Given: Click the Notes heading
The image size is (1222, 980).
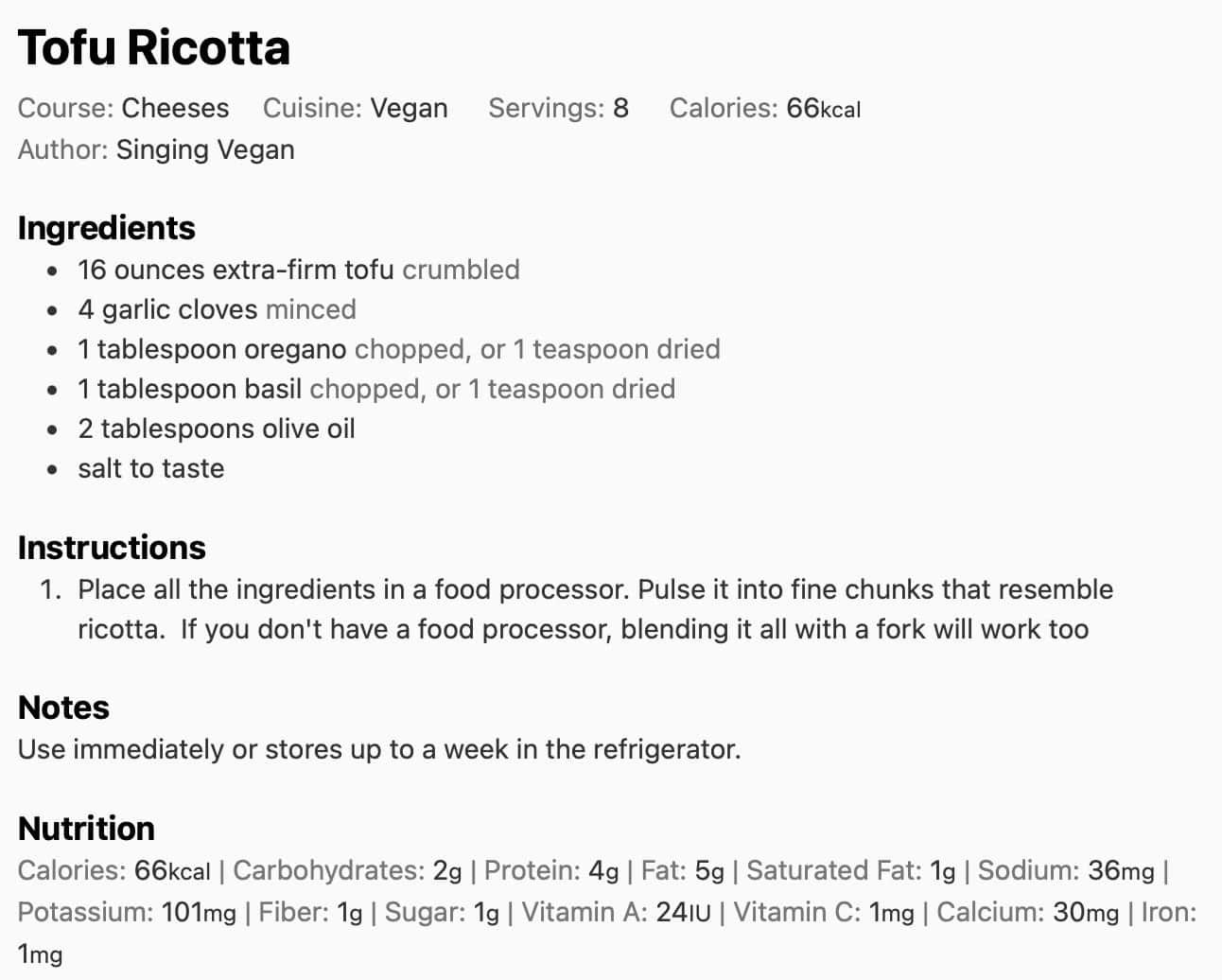Looking at the screenshot, I should click(63, 708).
